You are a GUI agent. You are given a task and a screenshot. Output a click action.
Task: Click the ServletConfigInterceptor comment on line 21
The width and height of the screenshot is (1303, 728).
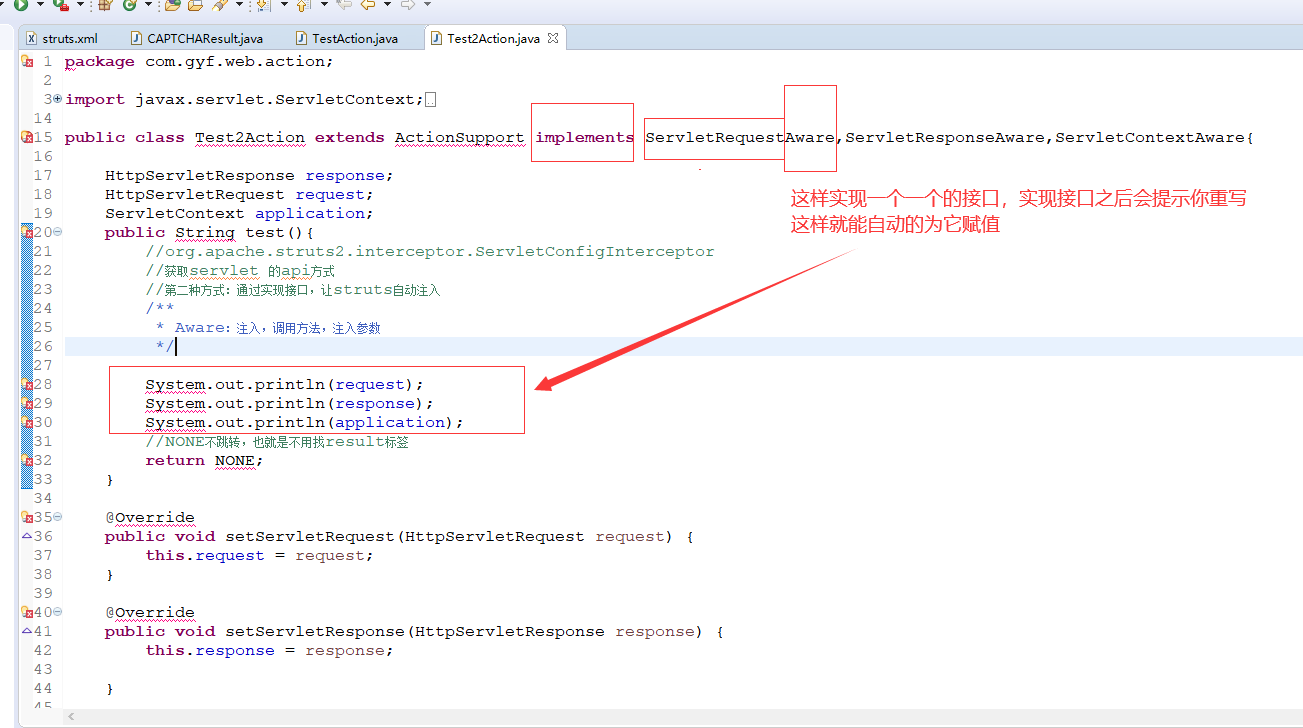point(430,252)
